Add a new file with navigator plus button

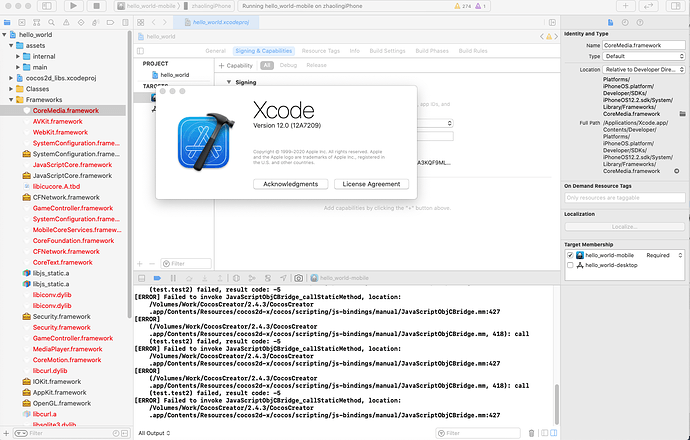point(6,433)
